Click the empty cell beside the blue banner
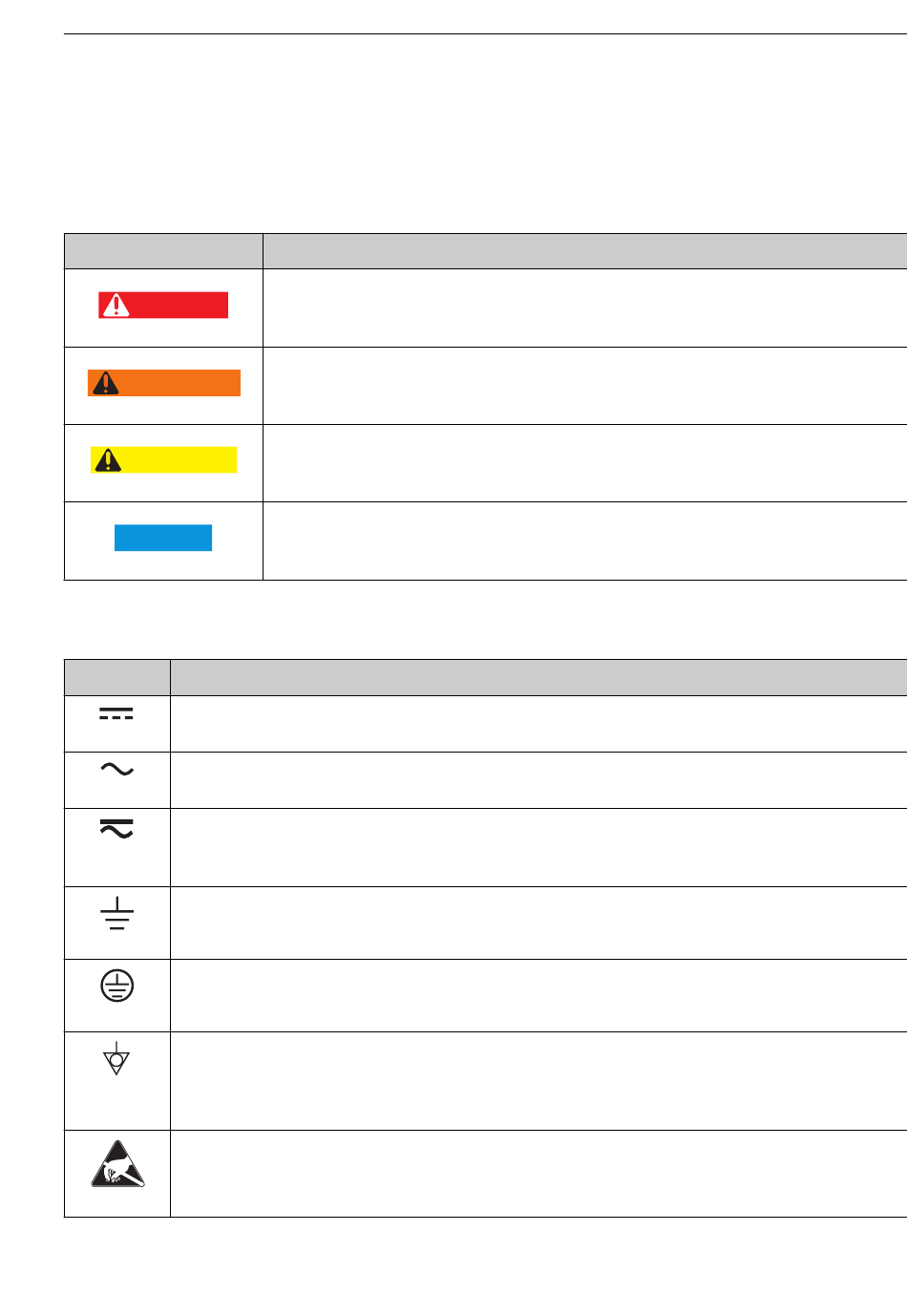907x1316 pixels. [585, 541]
